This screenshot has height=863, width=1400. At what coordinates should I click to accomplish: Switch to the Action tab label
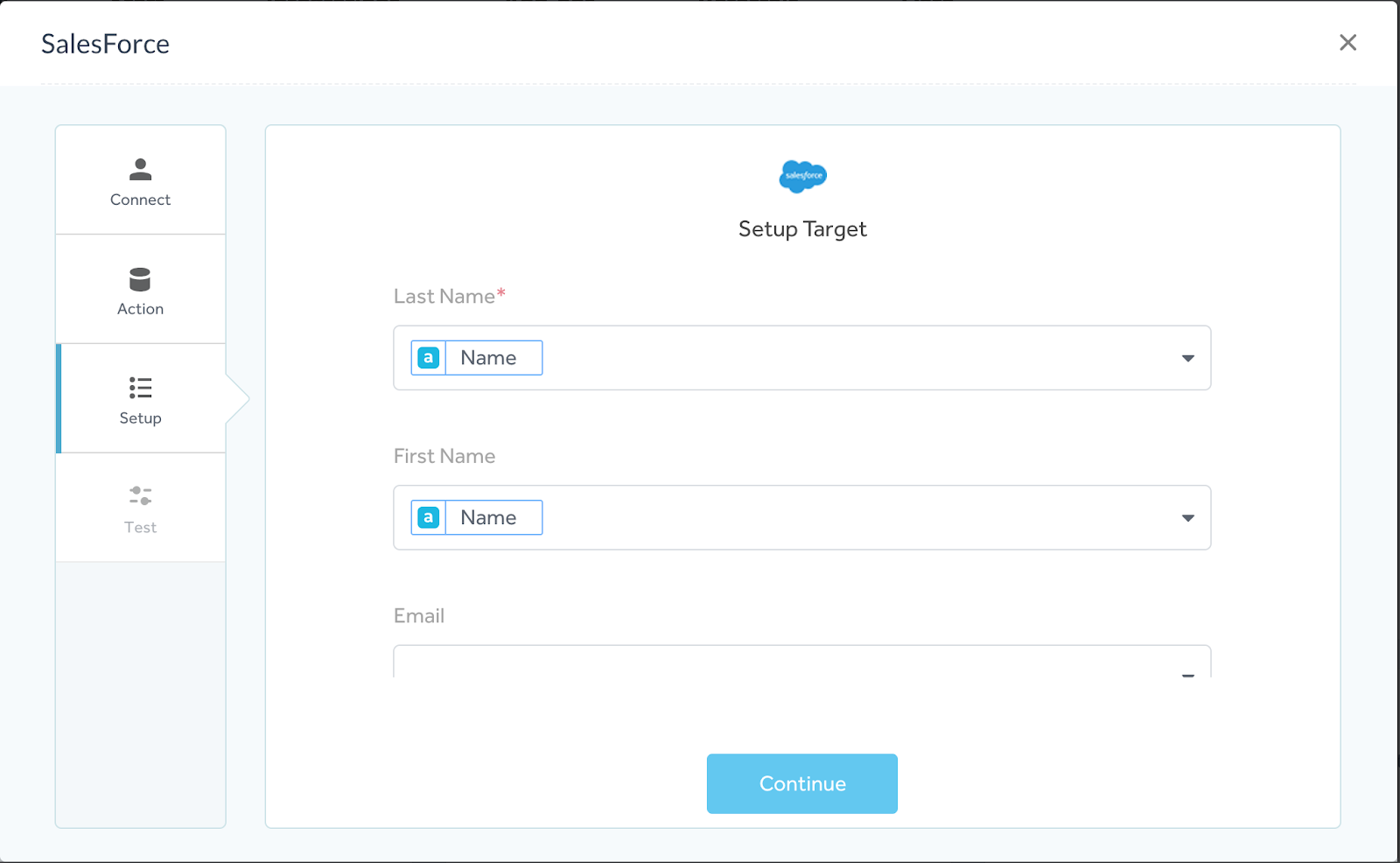(x=140, y=309)
